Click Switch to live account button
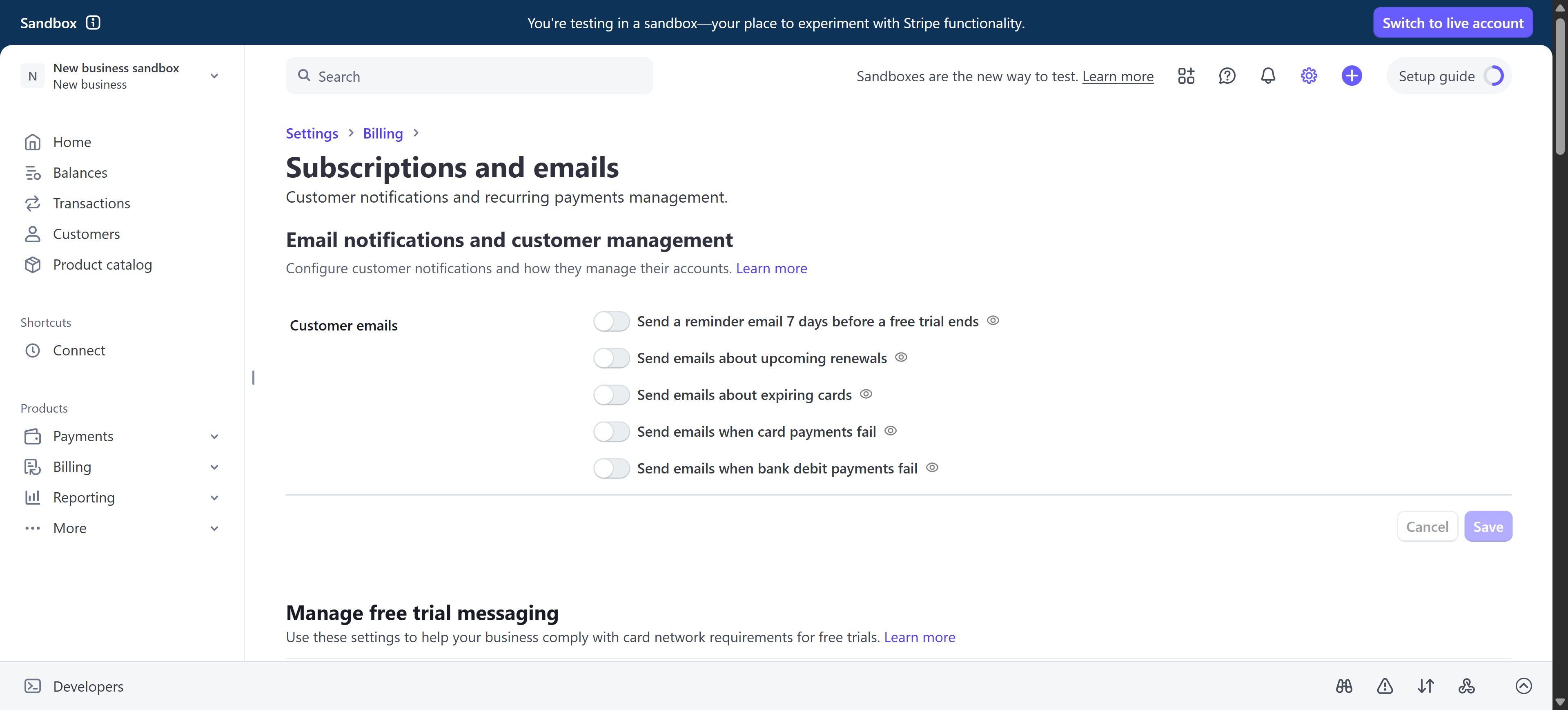Viewport: 1568px width, 710px height. [1452, 23]
